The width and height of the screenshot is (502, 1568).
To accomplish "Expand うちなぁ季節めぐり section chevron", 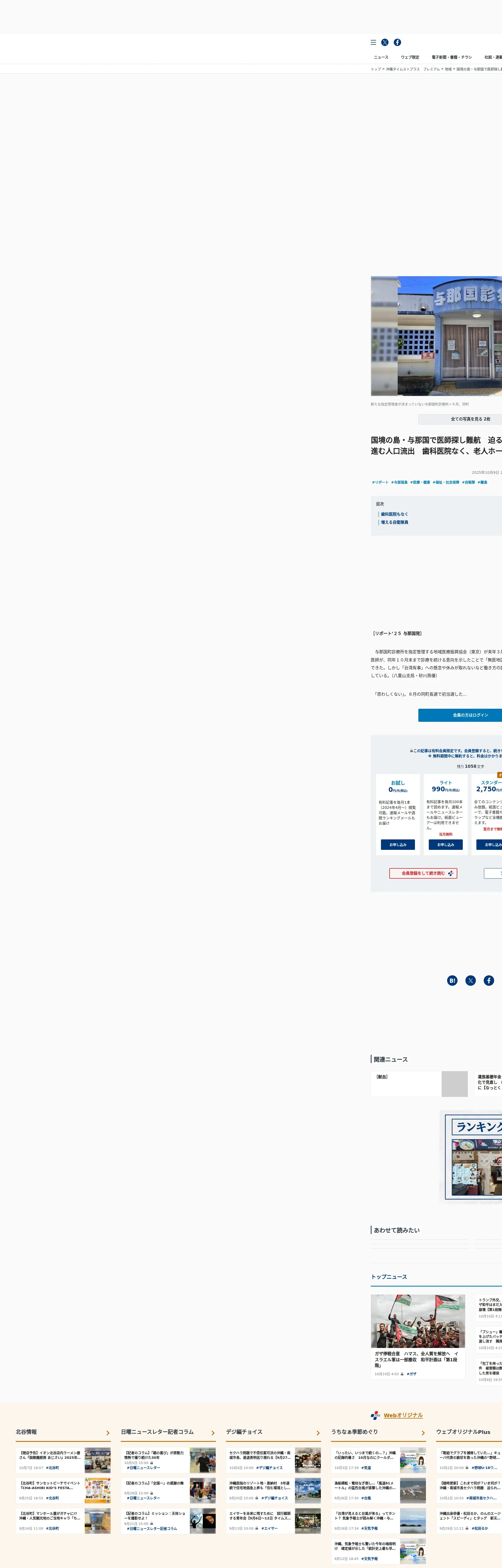I will [x=423, y=1433].
